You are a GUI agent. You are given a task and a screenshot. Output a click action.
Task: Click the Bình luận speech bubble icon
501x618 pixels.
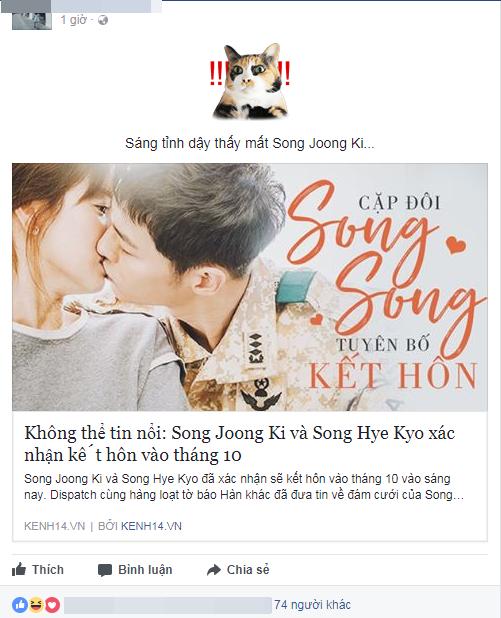coord(104,570)
